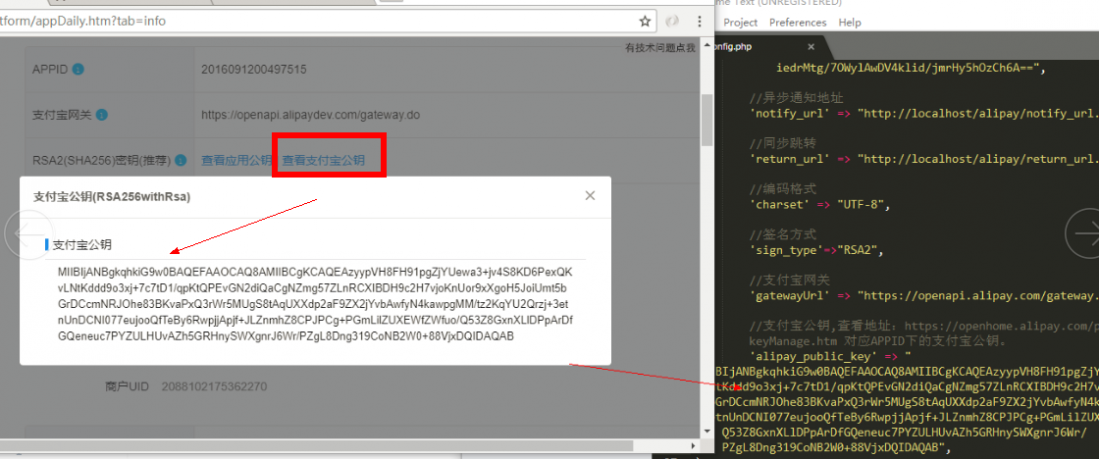Click the RSA2(SHA256)密钥(推荐) row label

[102, 160]
